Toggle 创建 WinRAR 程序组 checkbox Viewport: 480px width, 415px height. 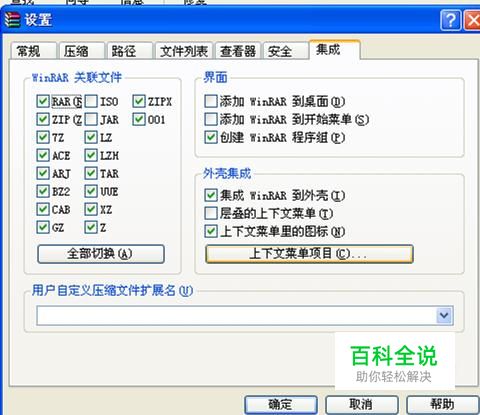(211, 137)
